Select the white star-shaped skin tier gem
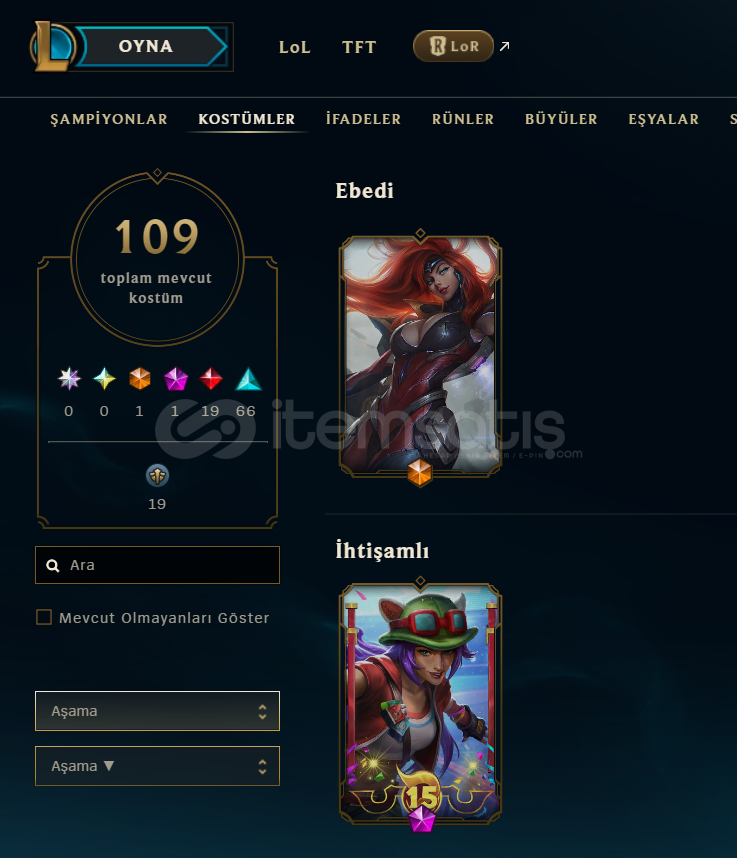Screen dimensions: 737x858 point(69,378)
